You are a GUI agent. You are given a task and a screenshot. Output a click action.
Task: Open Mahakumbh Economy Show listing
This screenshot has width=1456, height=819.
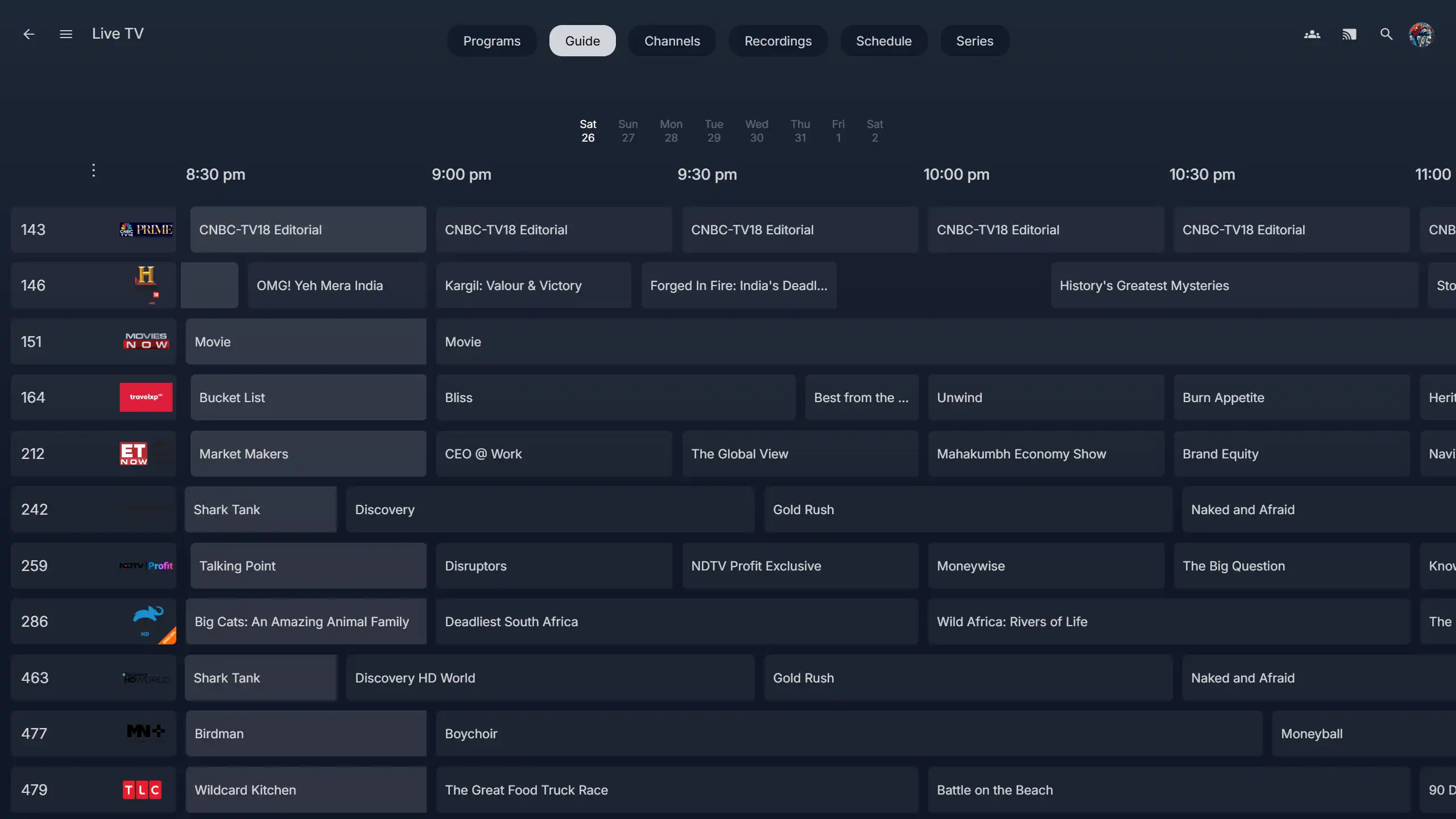pos(1045,454)
